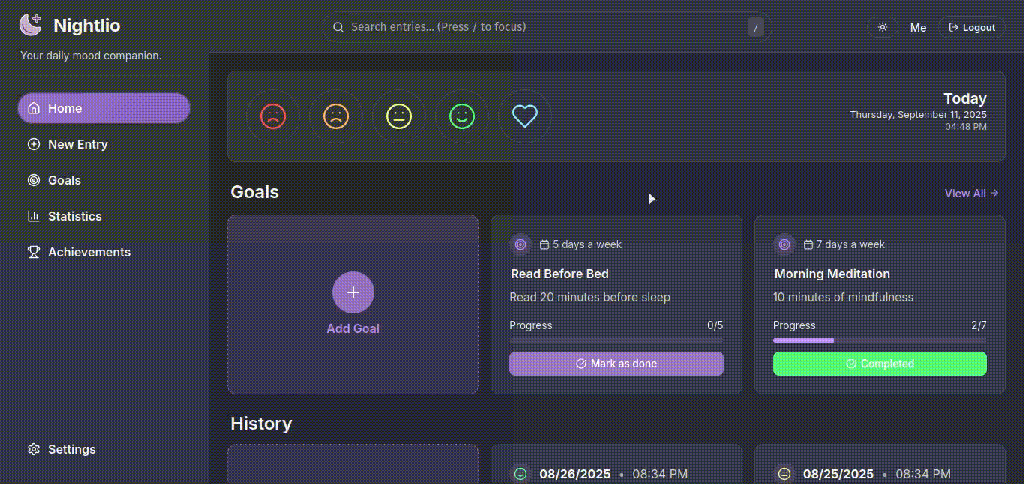Open the Statistics section
This screenshot has width=1024, height=484.
(x=74, y=216)
